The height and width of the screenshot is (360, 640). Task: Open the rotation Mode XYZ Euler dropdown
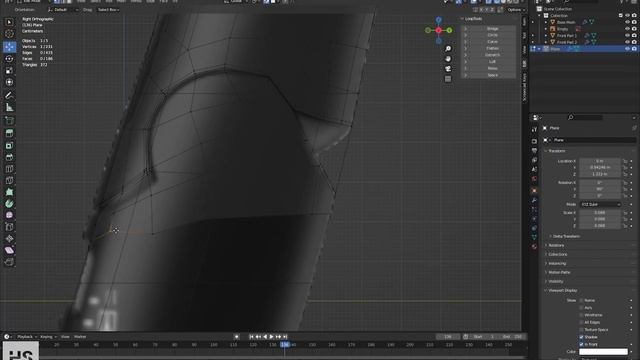pyautogui.click(x=600, y=204)
